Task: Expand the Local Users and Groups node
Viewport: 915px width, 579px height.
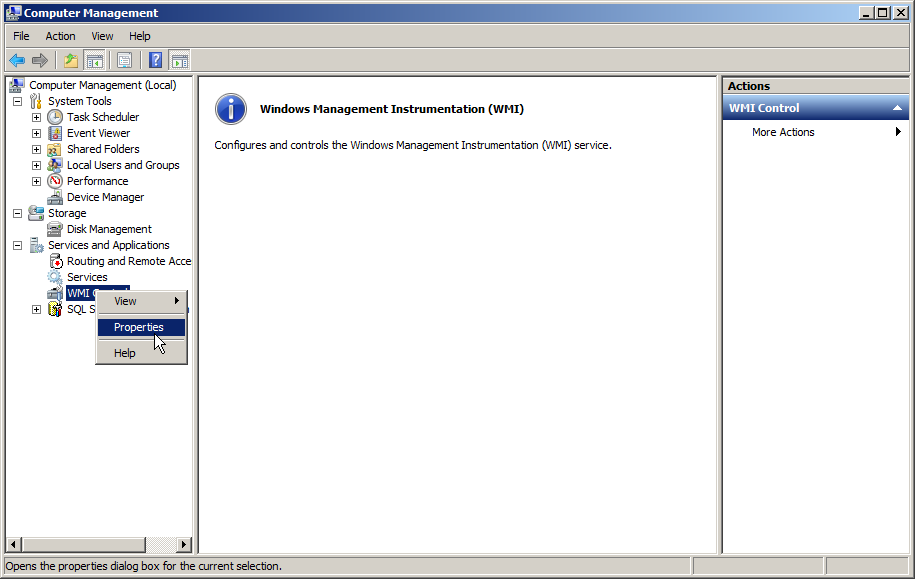Action: click(x=37, y=165)
